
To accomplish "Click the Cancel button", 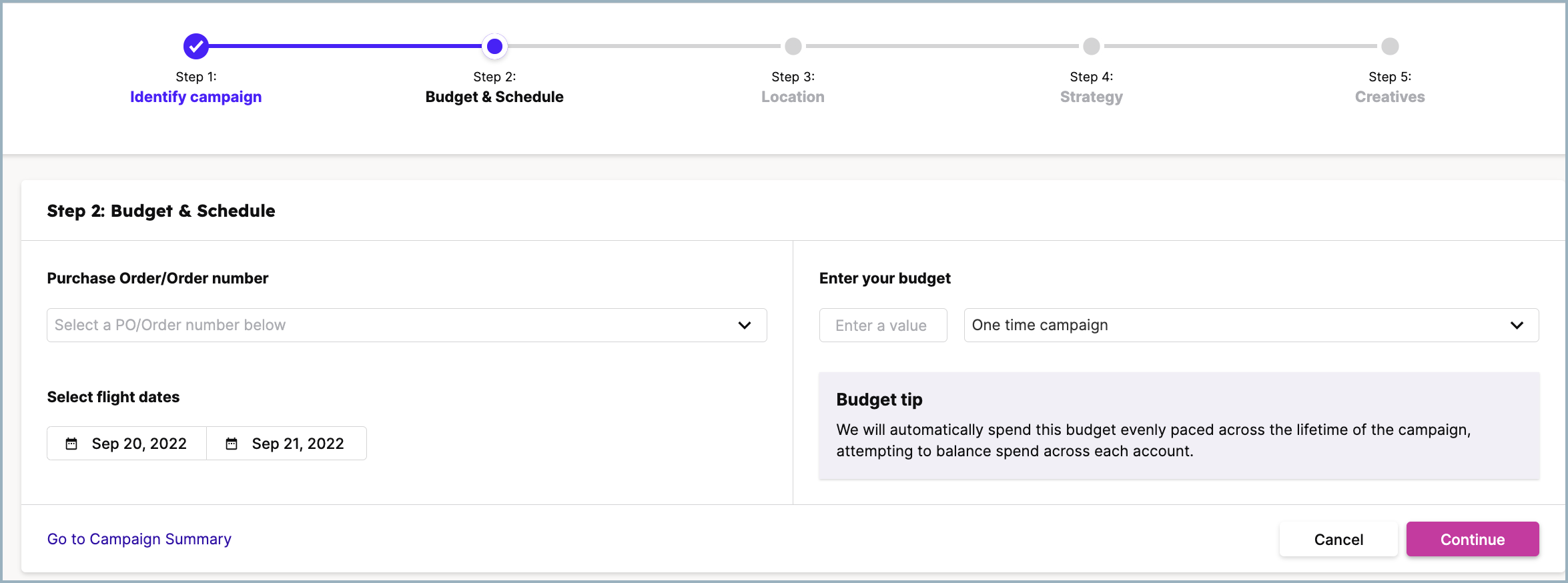I will pyautogui.click(x=1338, y=539).
